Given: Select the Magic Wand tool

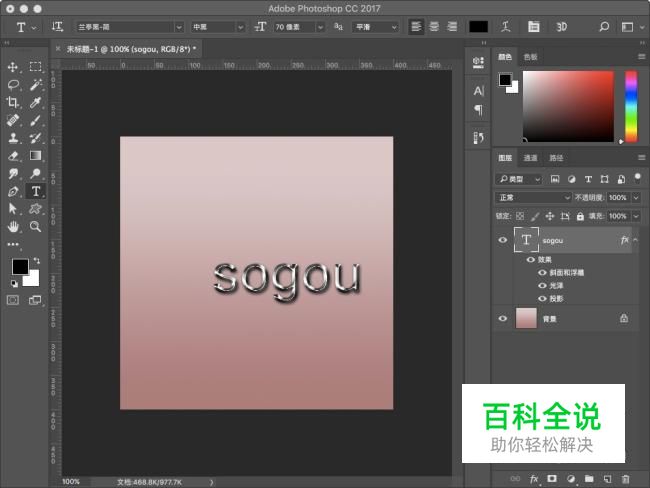Looking at the screenshot, I should [x=35, y=85].
